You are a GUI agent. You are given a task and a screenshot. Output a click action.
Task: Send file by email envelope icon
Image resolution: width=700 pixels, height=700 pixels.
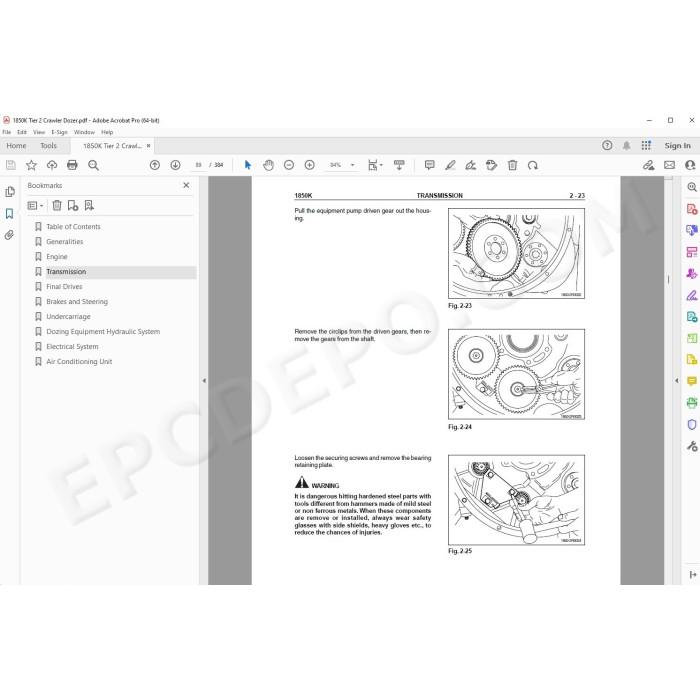pos(669,165)
